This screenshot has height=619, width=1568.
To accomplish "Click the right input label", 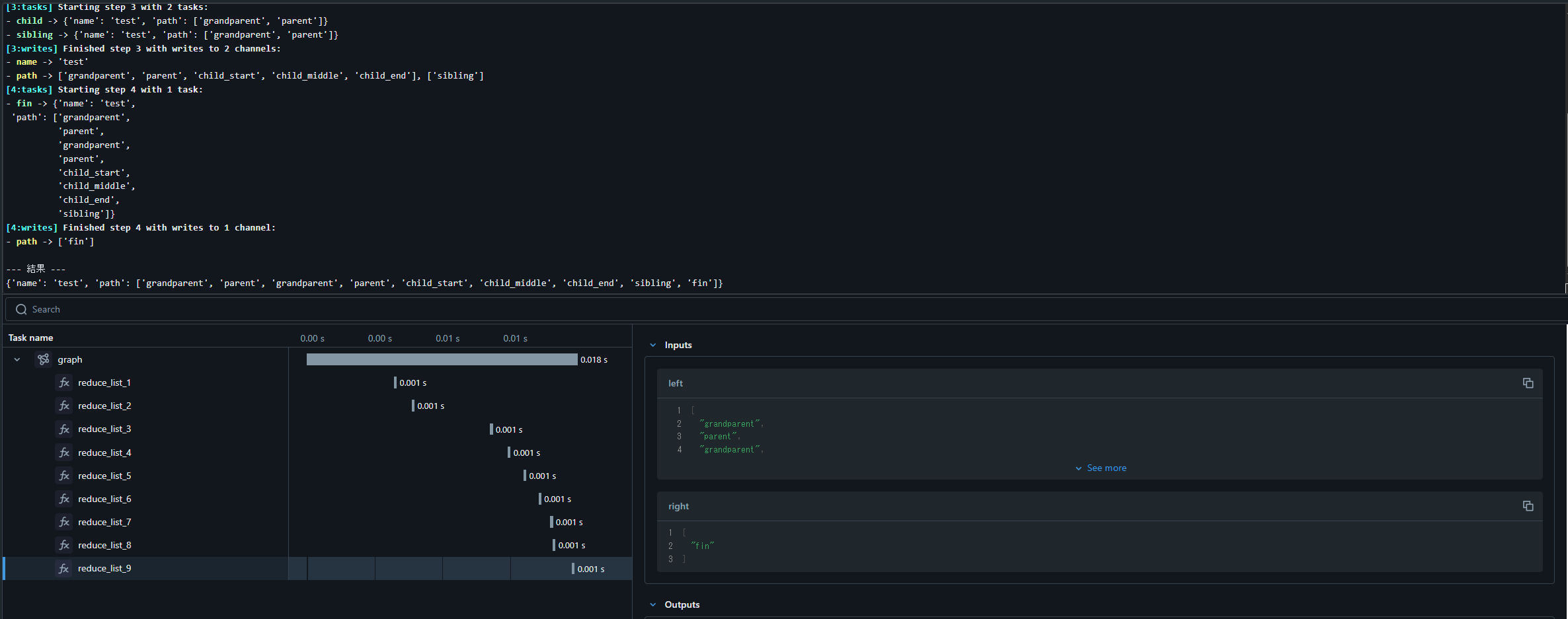I will 678,506.
